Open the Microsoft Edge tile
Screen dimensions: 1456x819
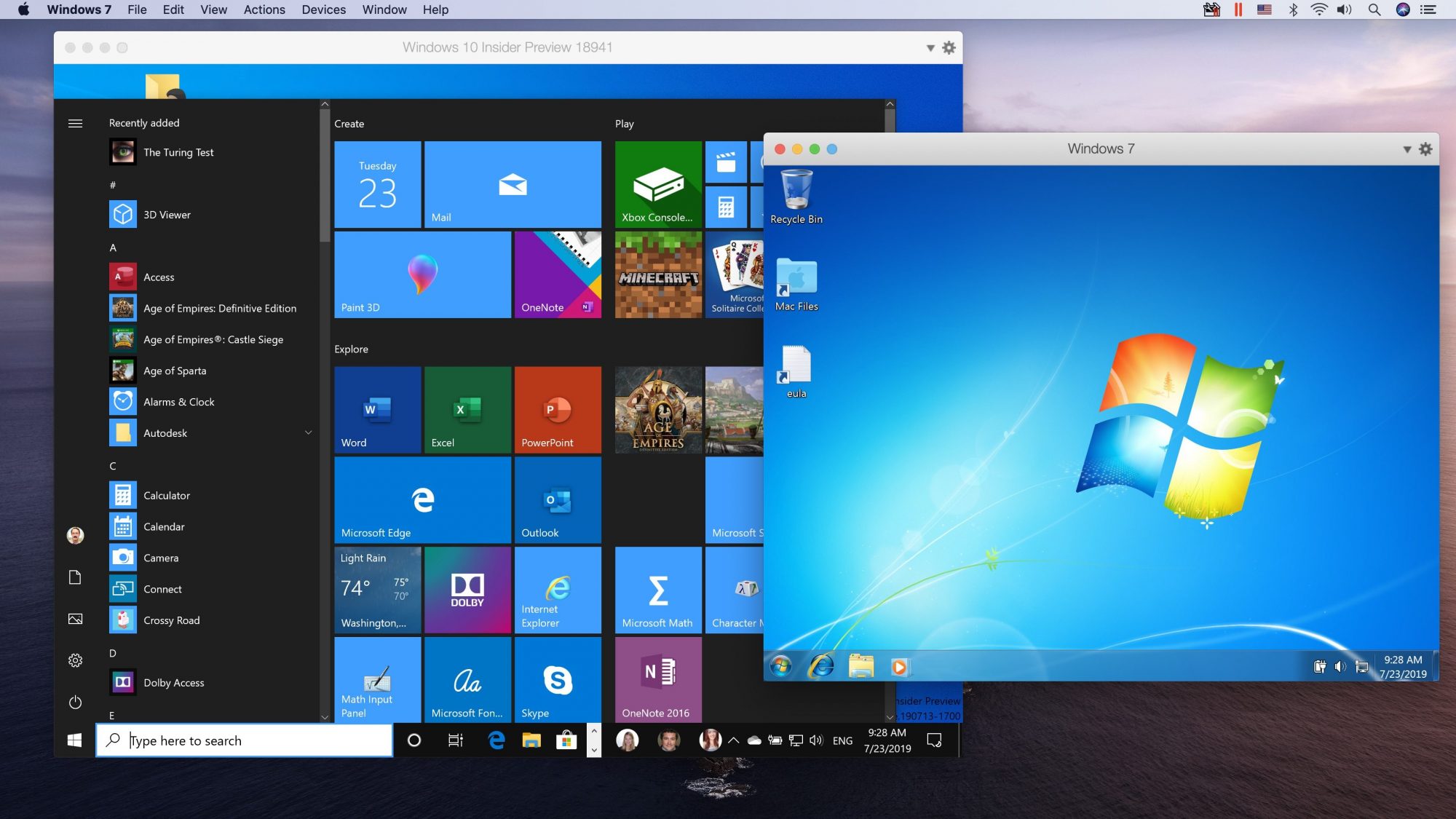[x=422, y=500]
